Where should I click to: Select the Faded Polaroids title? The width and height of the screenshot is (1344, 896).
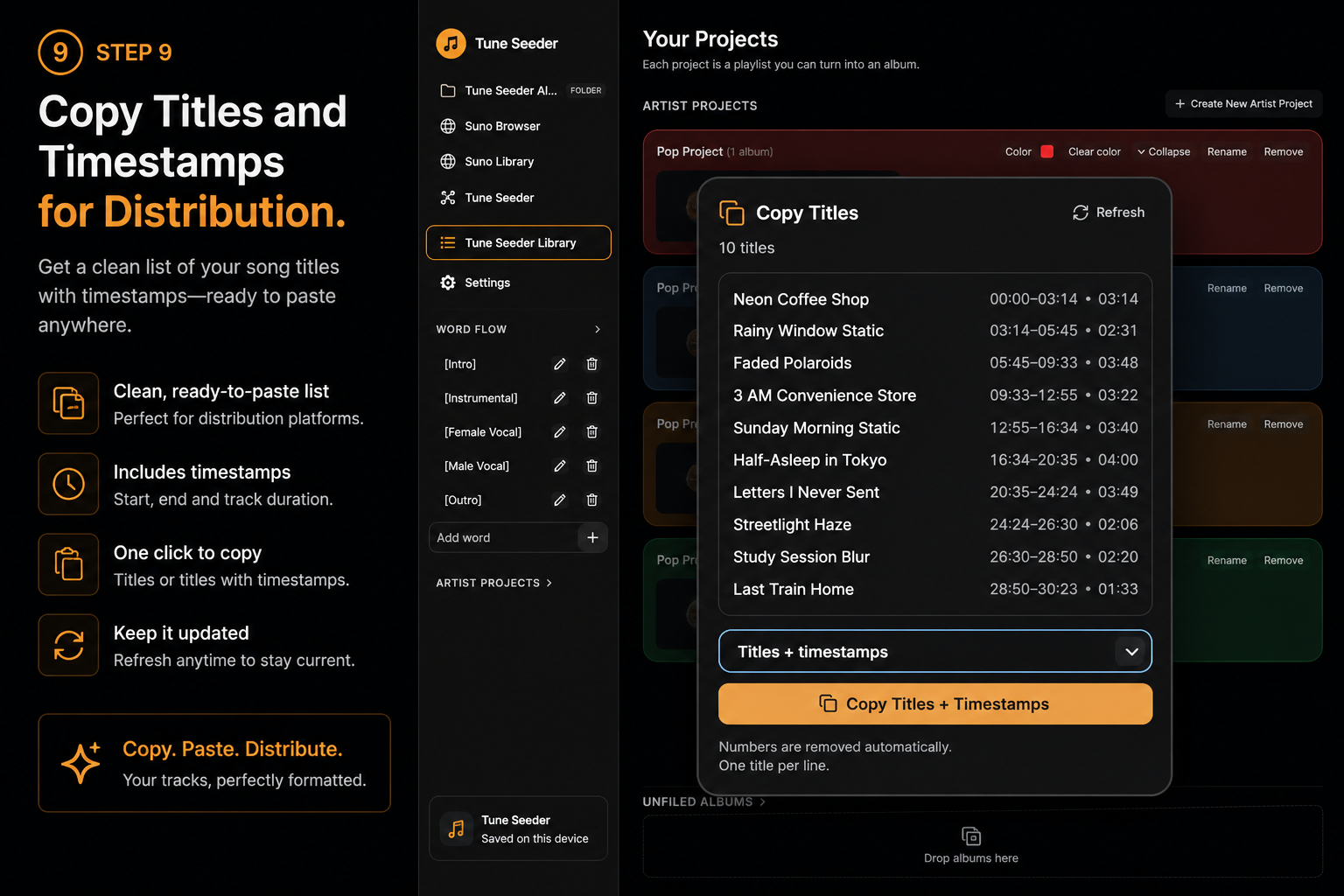(792, 363)
